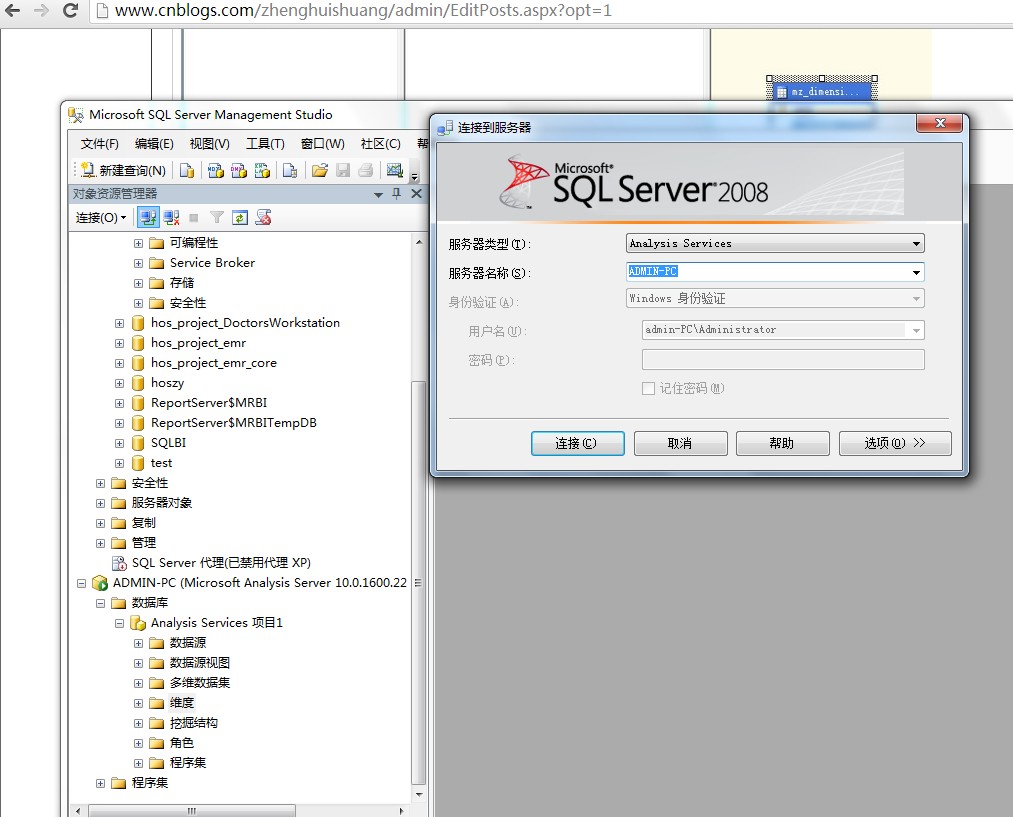Select the 角色 folder

182,743
